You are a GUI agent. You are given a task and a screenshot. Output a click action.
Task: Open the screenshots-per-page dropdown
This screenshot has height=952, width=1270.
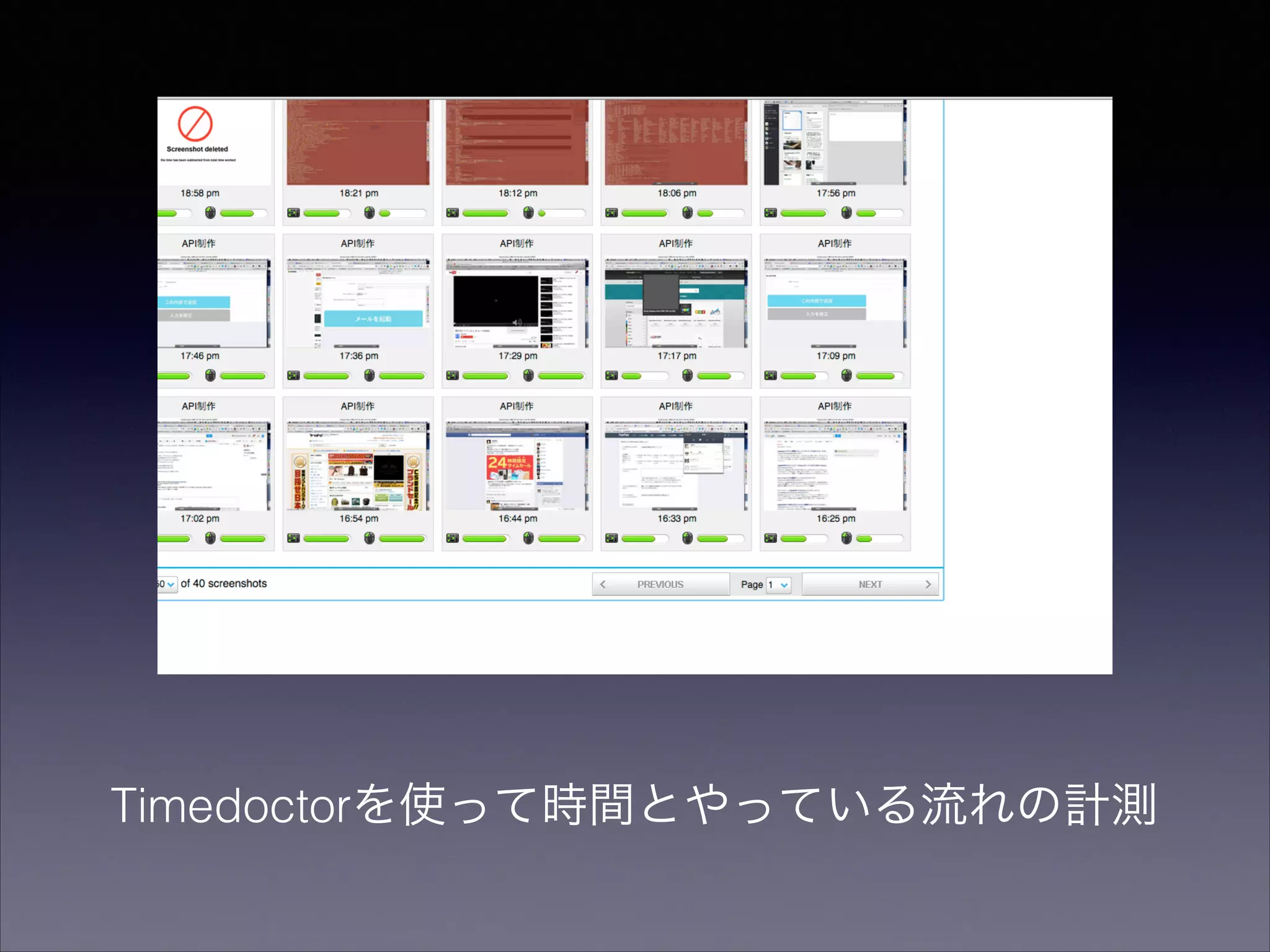tap(166, 584)
